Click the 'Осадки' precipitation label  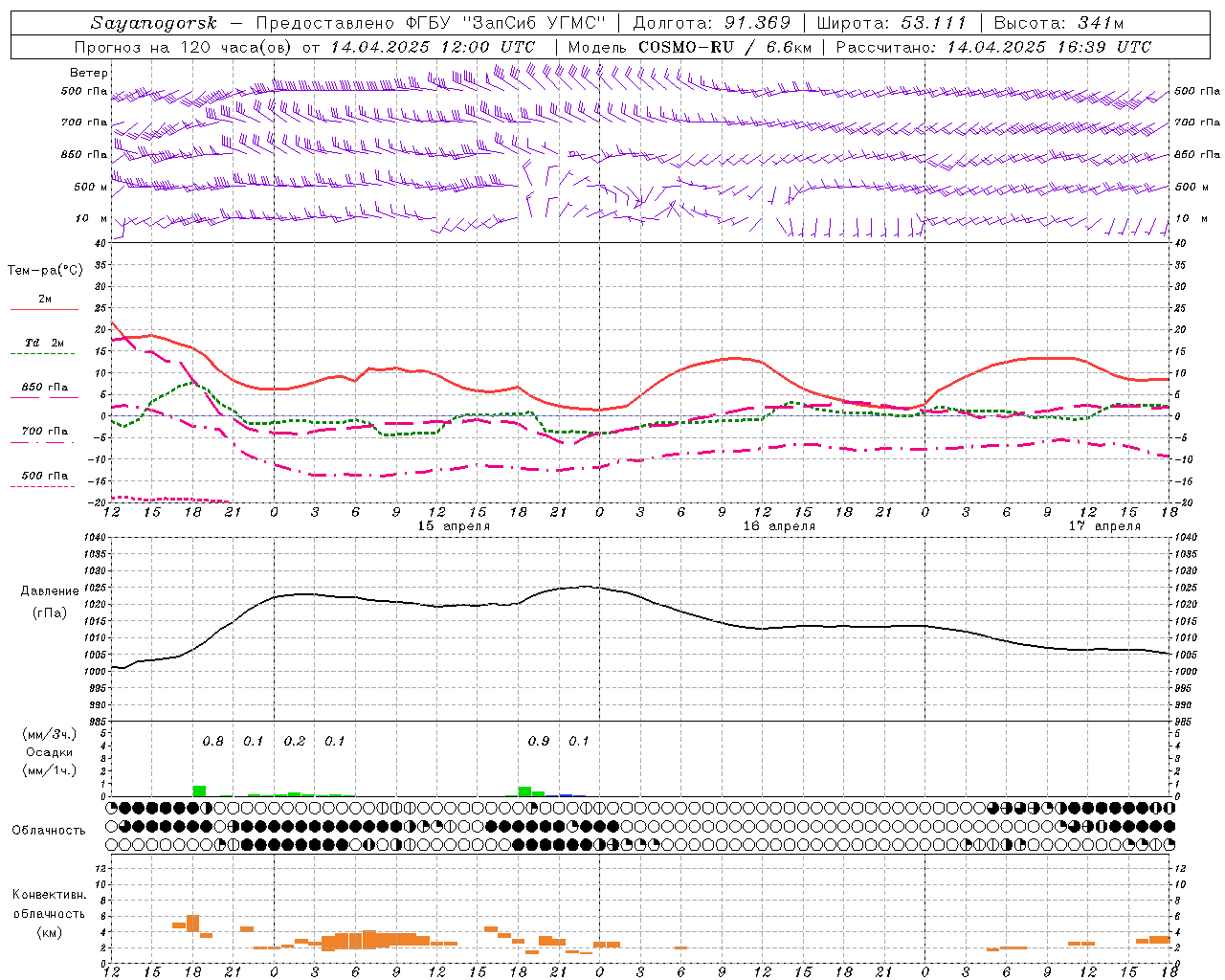pyautogui.click(x=50, y=752)
